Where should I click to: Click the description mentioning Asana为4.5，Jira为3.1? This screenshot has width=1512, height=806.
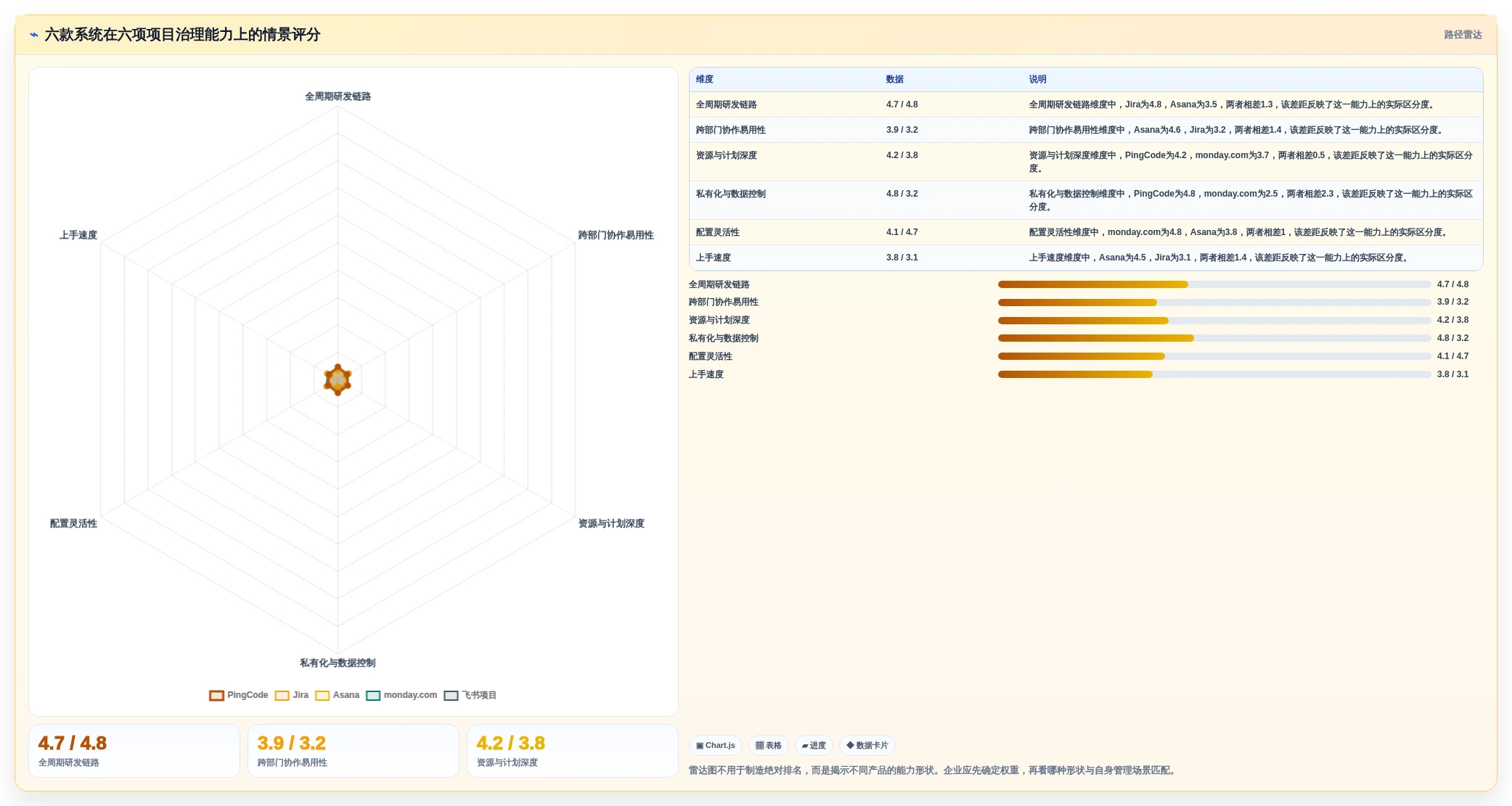tap(1220, 258)
